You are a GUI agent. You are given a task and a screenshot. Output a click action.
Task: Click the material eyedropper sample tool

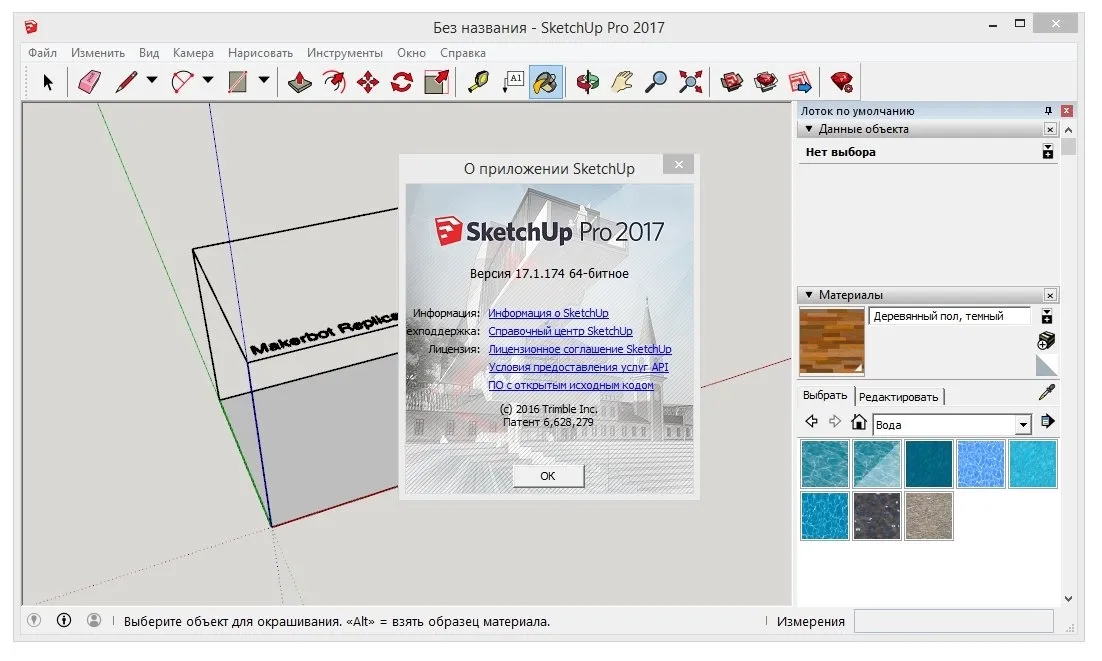tap(1046, 392)
